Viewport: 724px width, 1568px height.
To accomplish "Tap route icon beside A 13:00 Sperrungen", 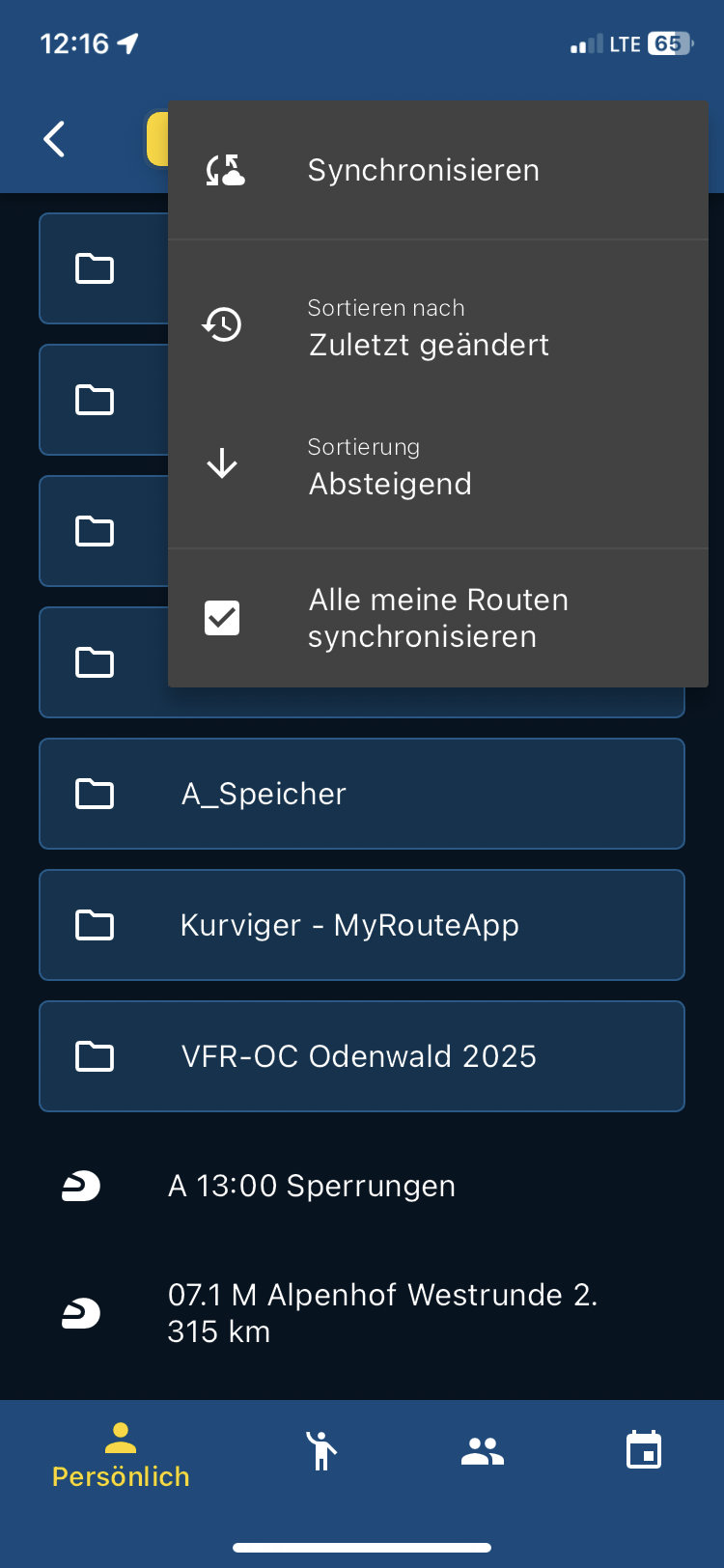I will (x=81, y=1186).
